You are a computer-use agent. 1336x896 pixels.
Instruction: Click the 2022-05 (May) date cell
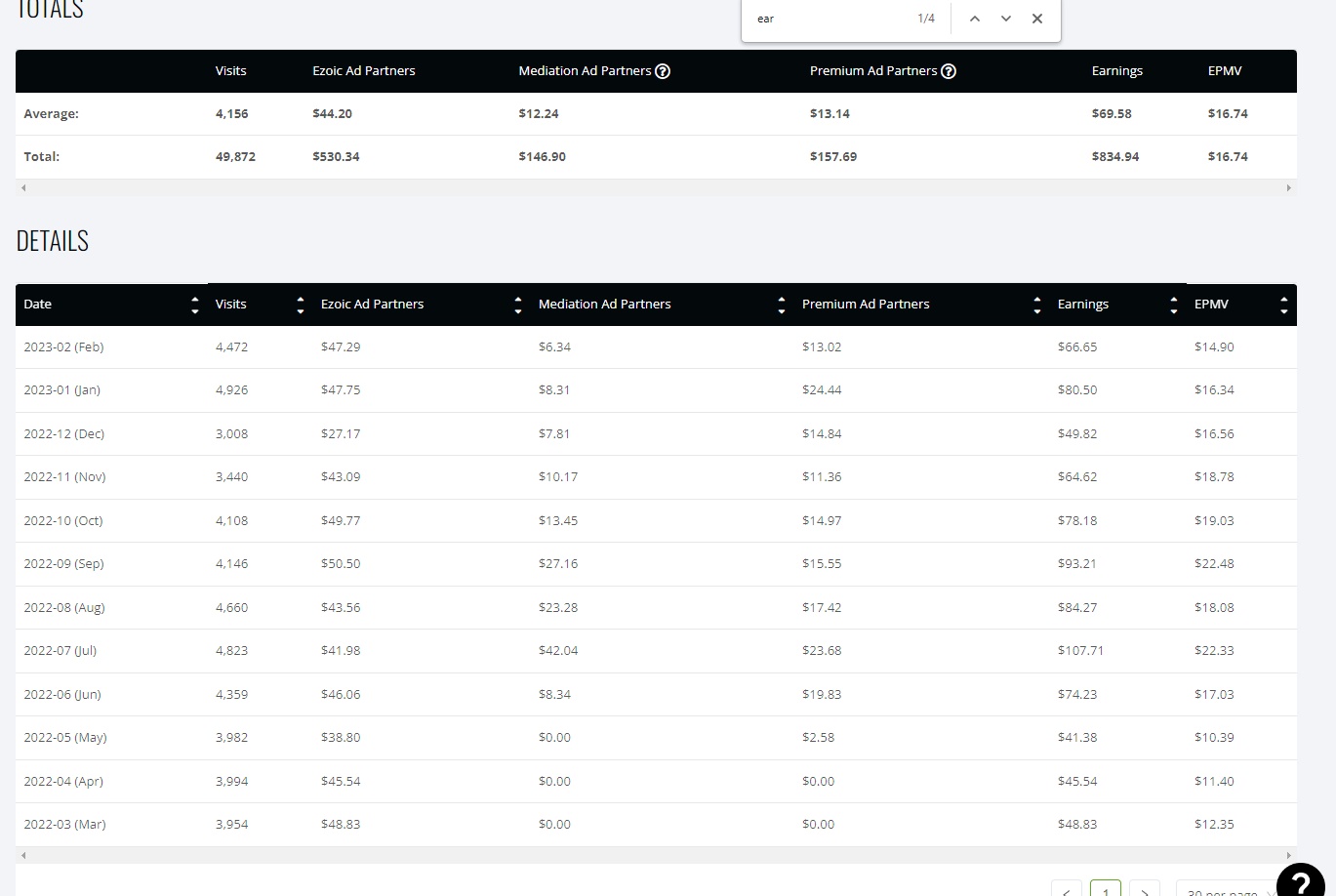point(65,737)
